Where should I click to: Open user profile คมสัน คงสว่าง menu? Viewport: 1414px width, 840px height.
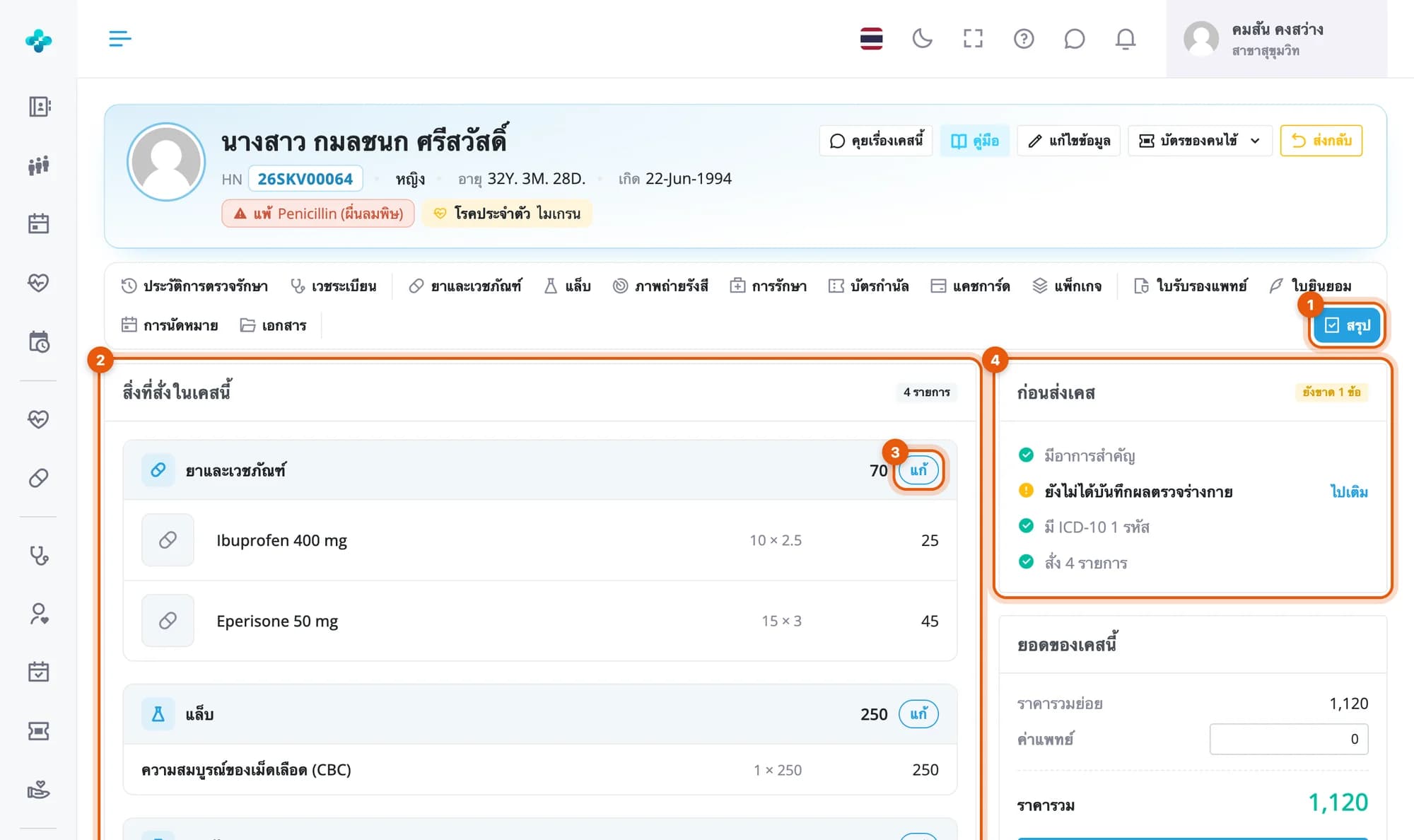(1276, 39)
